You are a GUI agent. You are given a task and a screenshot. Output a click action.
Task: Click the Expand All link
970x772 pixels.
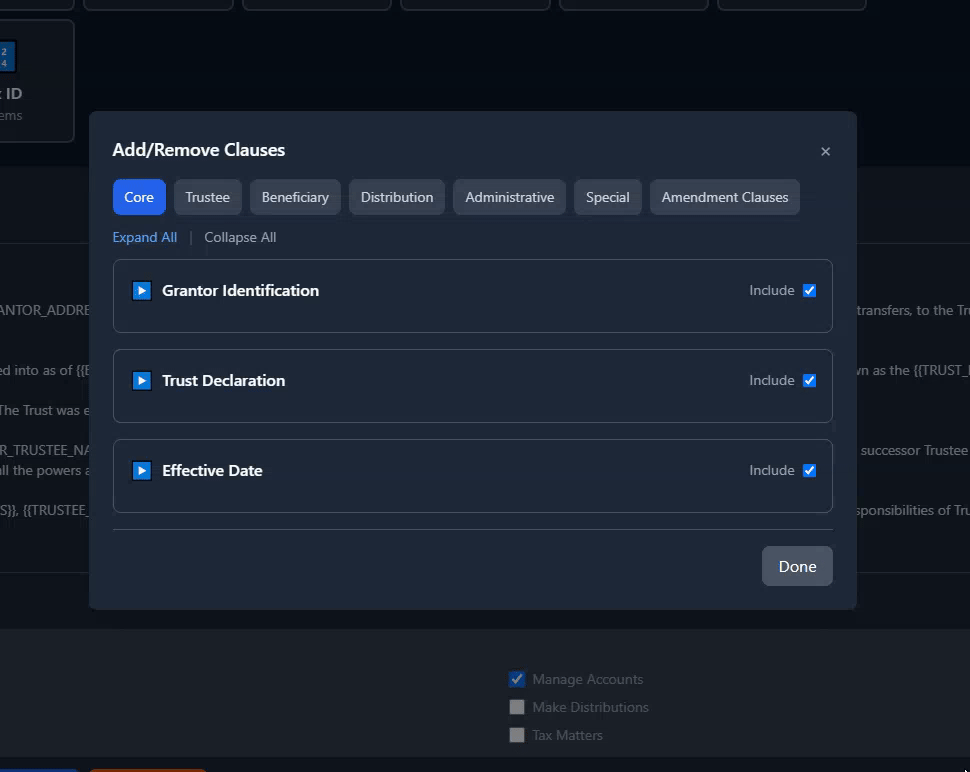pos(145,238)
